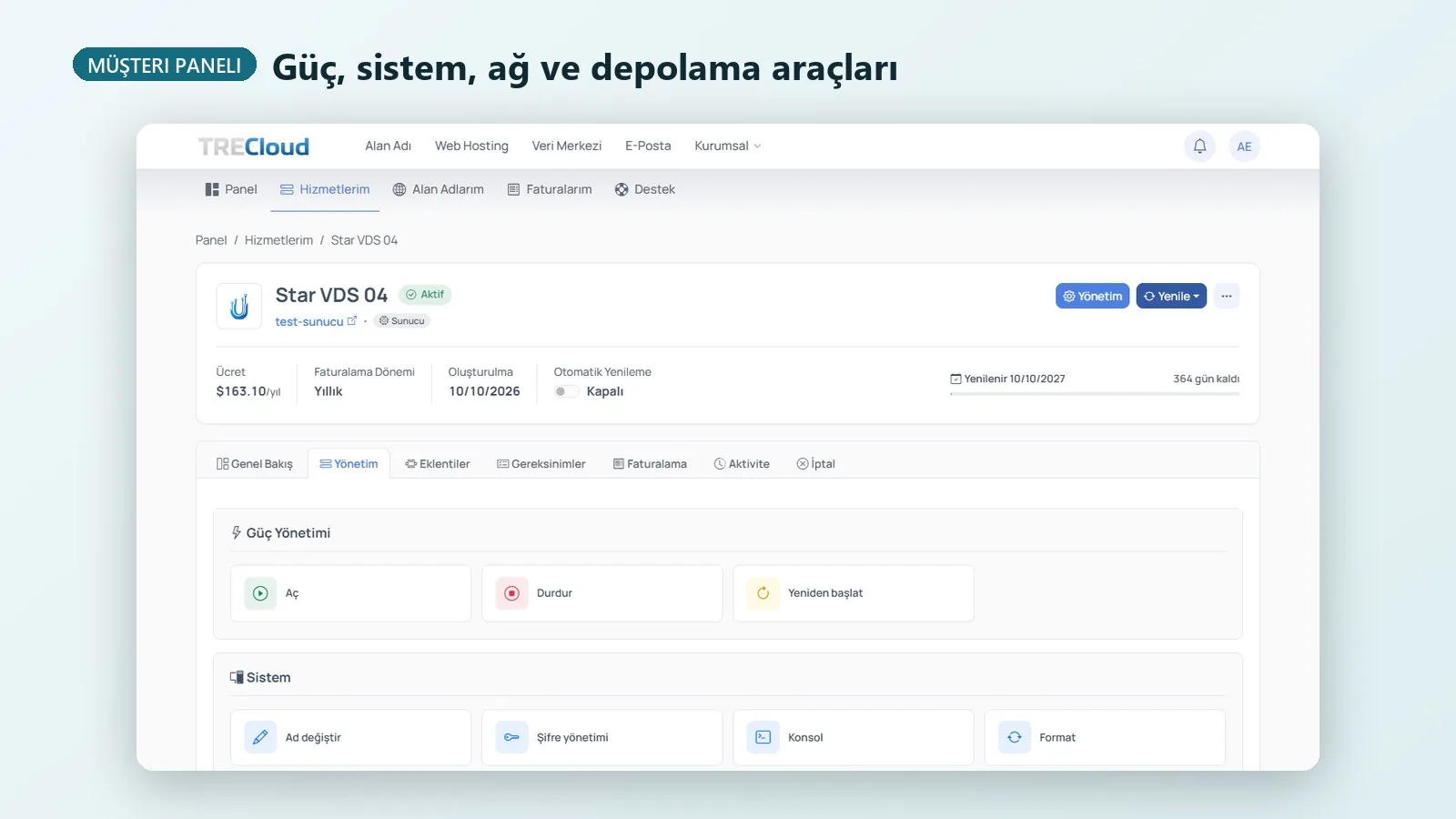Image resolution: width=1456 pixels, height=819 pixels.
Task: Open Veri Merkezi in the top menu
Action: click(x=567, y=146)
